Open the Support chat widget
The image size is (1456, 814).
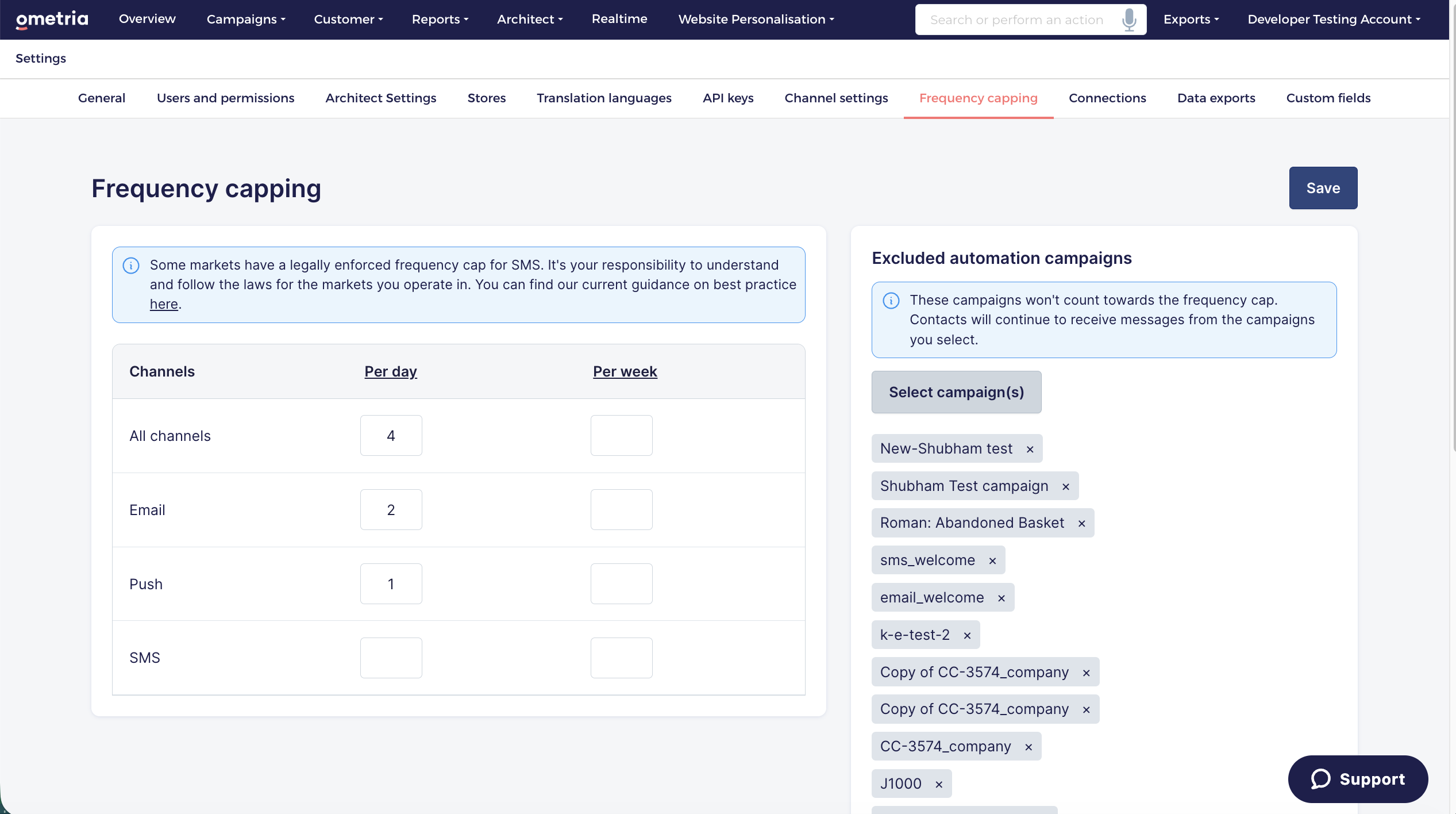tap(1358, 779)
